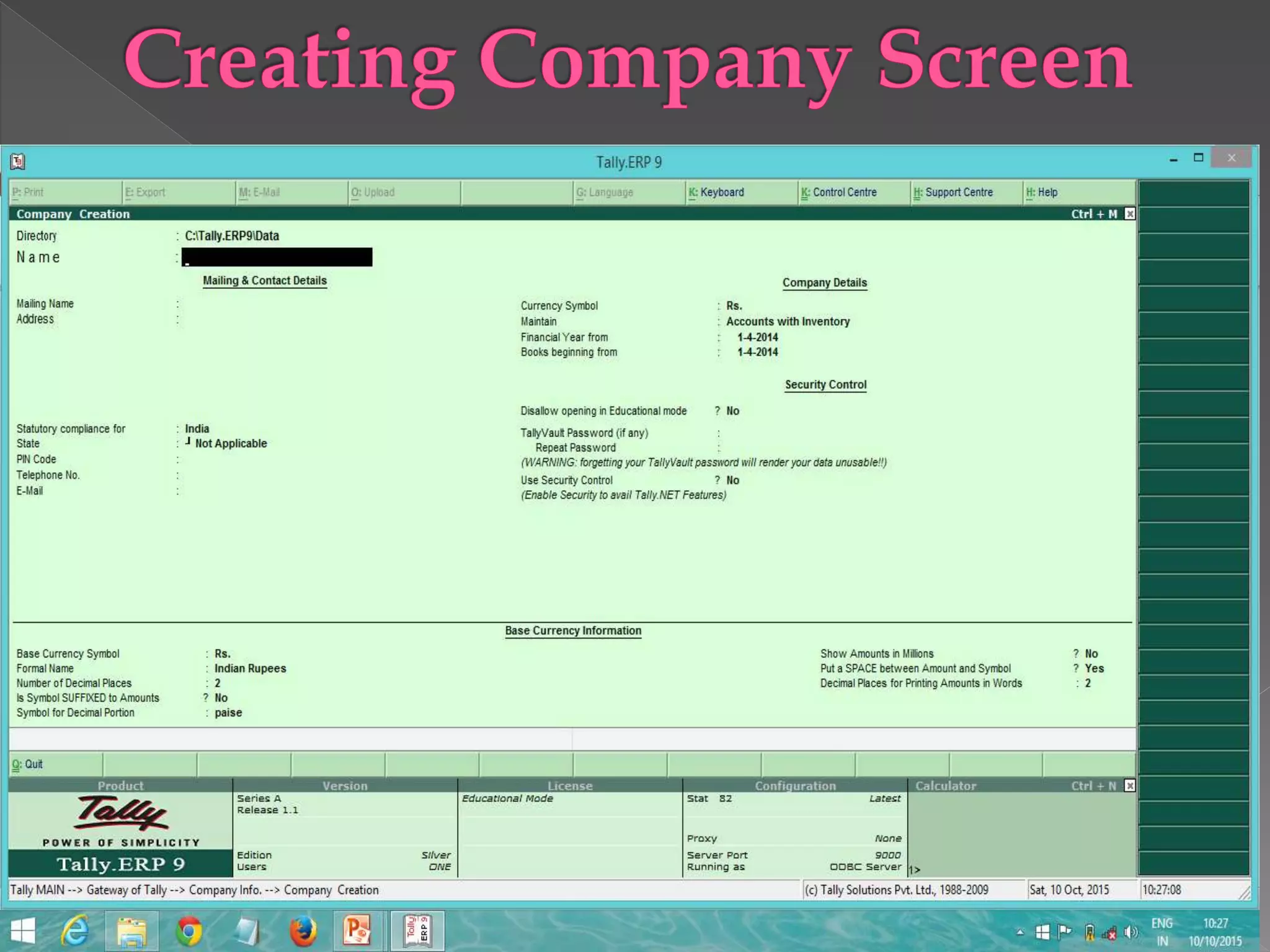Select the State Not Applicable field
Image resolution: width=1270 pixels, height=952 pixels.
(x=231, y=444)
